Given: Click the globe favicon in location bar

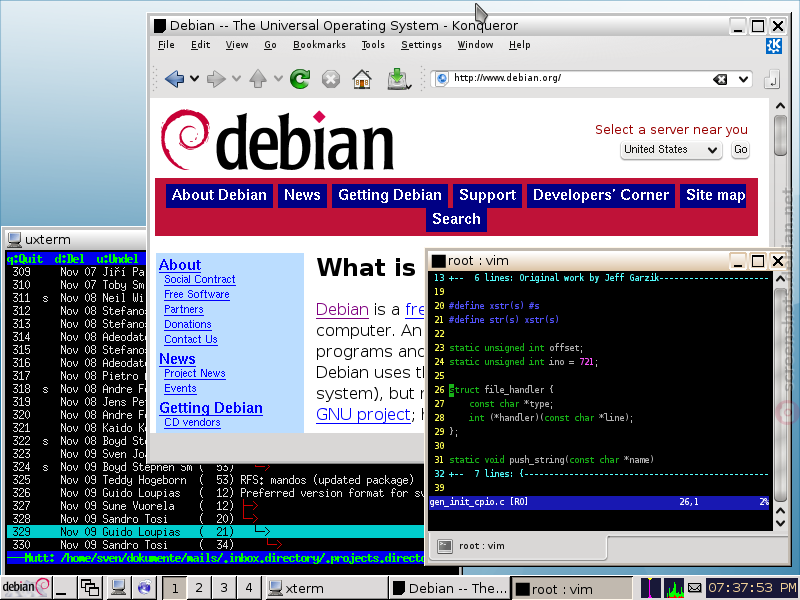Looking at the screenshot, I should pos(442,79).
